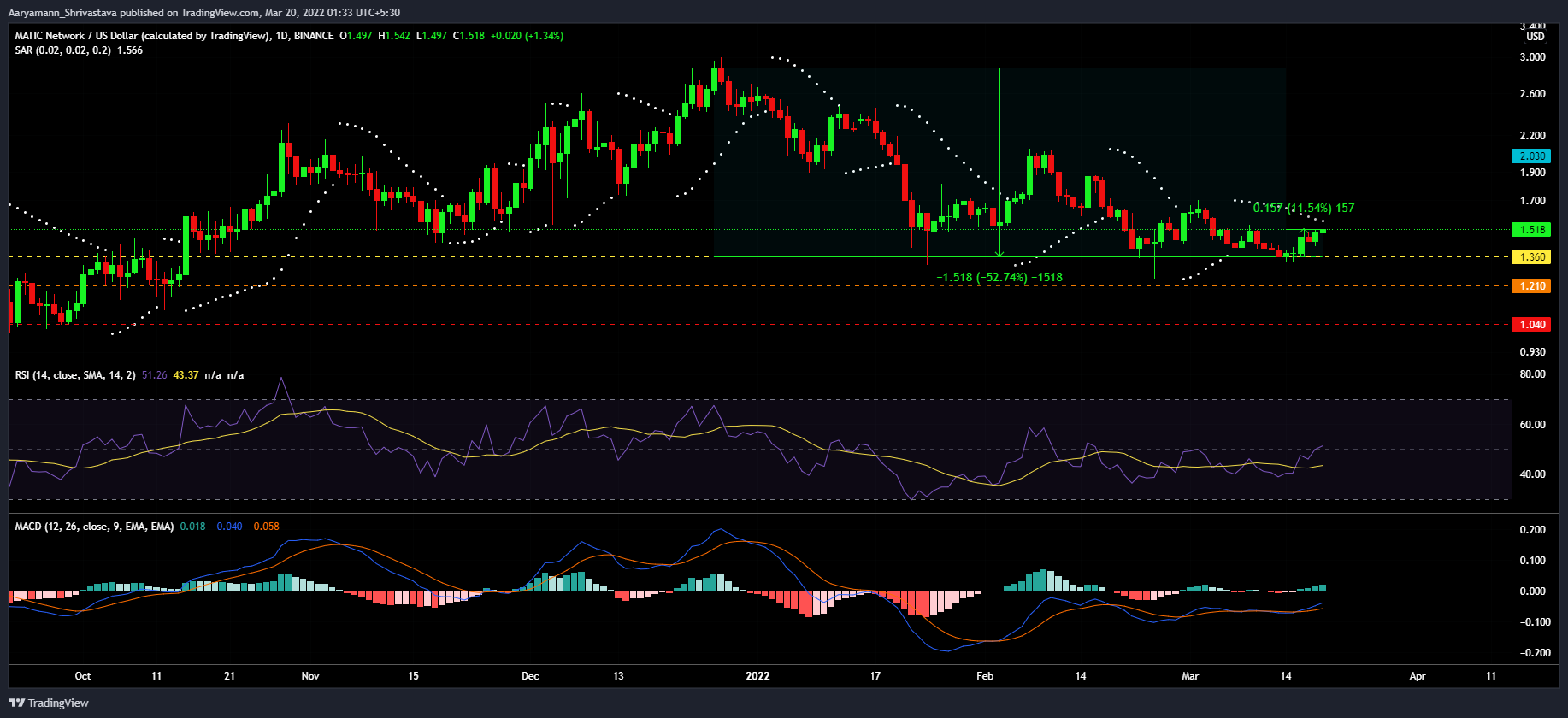Click the Apr label on time axis
1568x718 pixels.
coord(1417,676)
